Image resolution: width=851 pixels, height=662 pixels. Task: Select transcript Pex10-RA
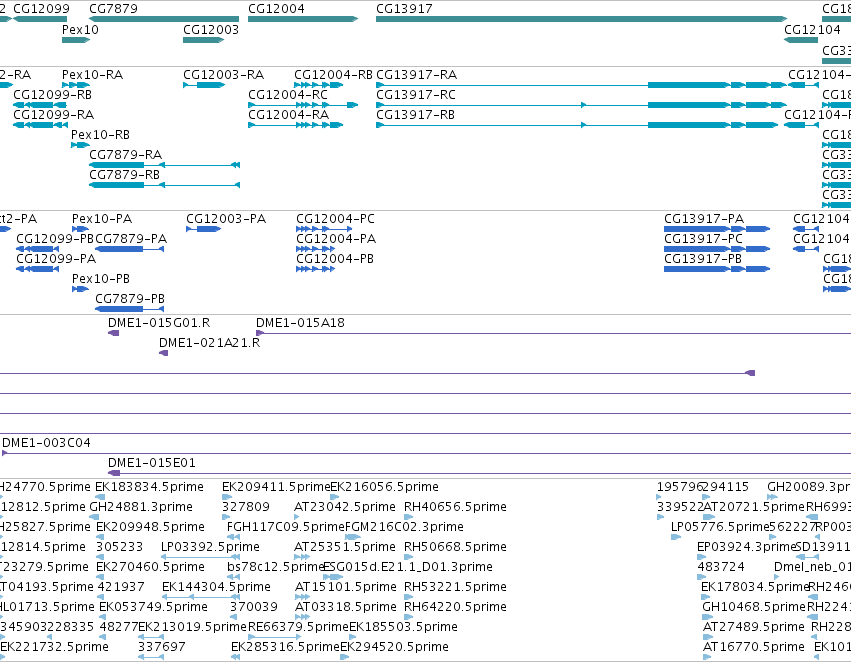[76, 85]
